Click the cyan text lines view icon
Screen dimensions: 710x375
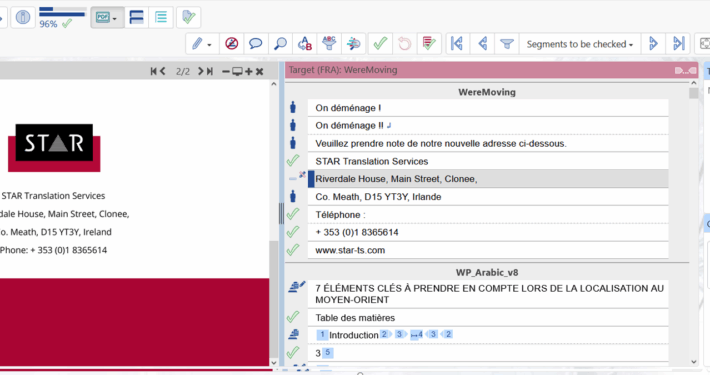161,17
